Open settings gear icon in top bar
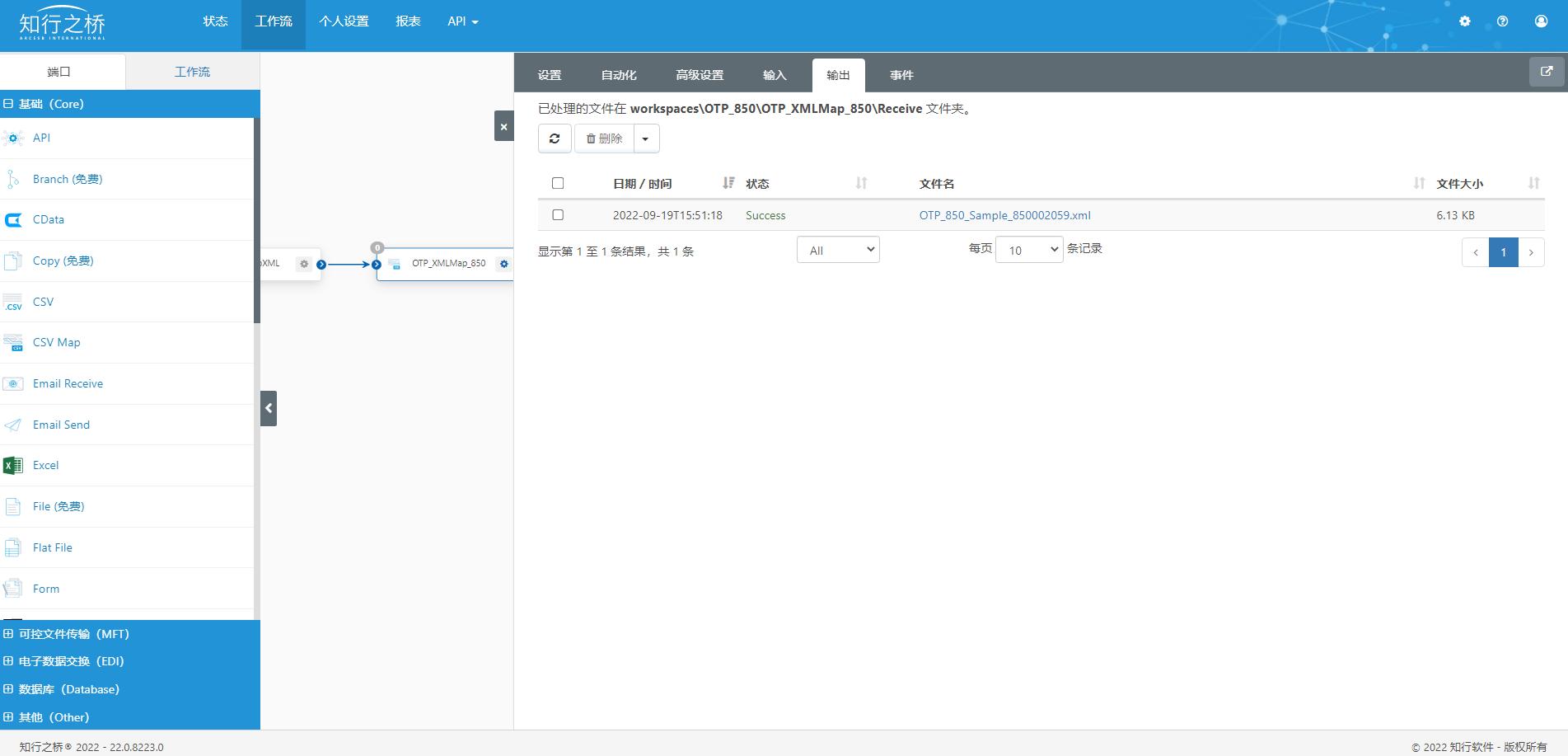Image resolution: width=1568 pixels, height=756 pixels. pyautogui.click(x=1464, y=21)
